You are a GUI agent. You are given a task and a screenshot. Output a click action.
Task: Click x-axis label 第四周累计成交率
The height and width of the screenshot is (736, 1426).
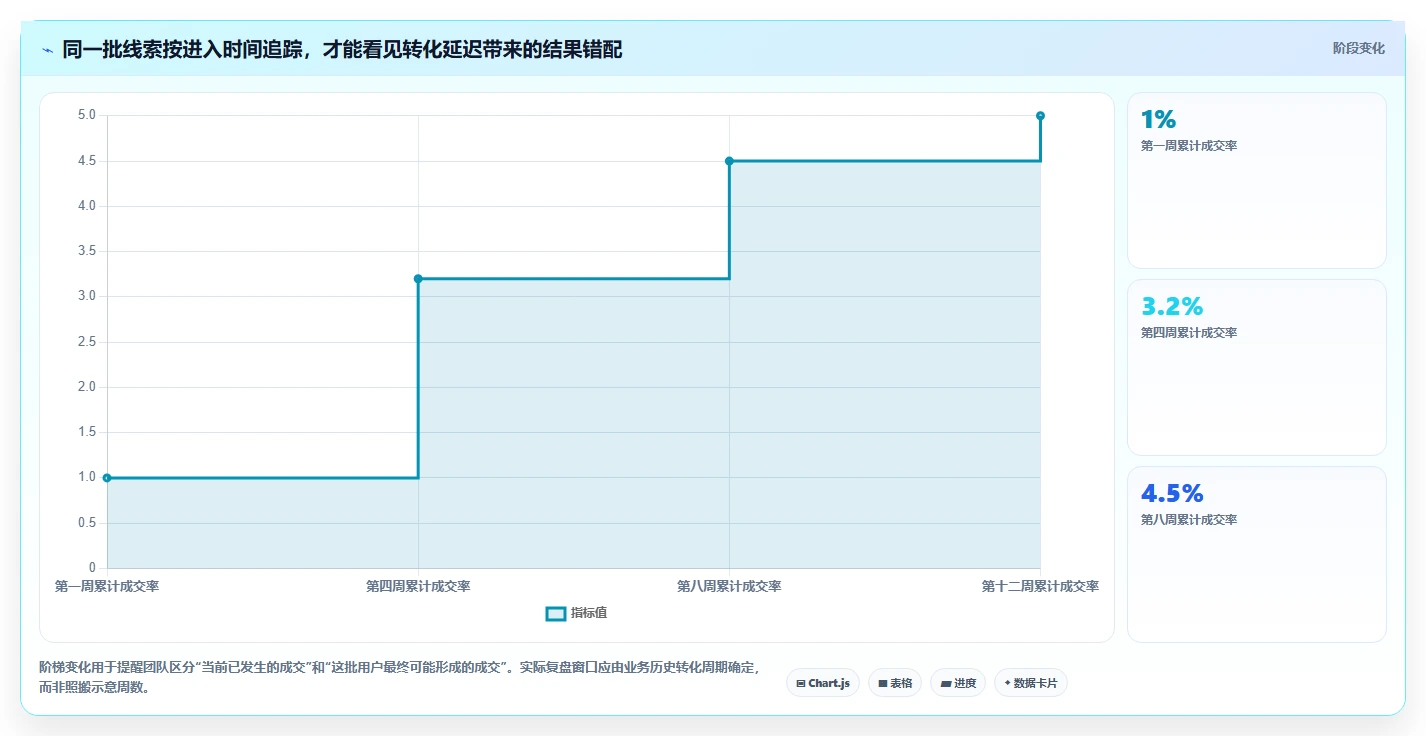click(x=418, y=586)
